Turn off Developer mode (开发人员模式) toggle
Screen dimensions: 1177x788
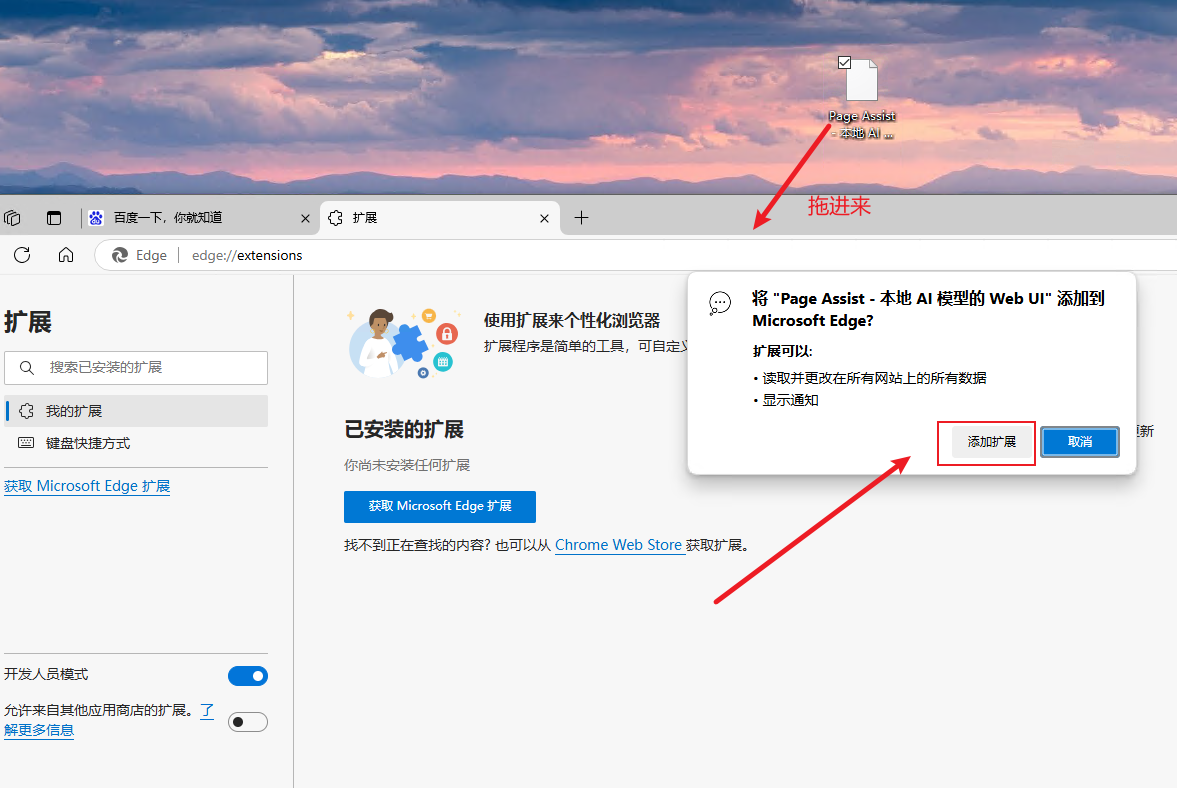pos(248,676)
